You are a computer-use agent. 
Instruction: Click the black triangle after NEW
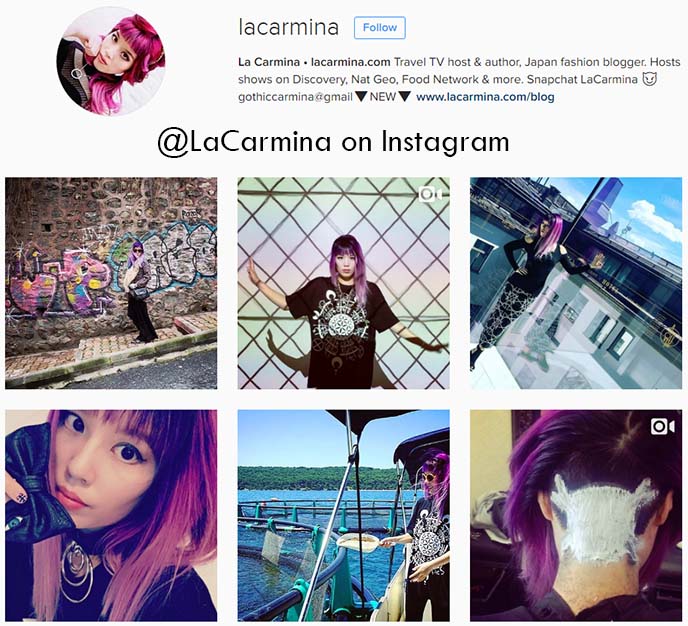click(x=405, y=97)
